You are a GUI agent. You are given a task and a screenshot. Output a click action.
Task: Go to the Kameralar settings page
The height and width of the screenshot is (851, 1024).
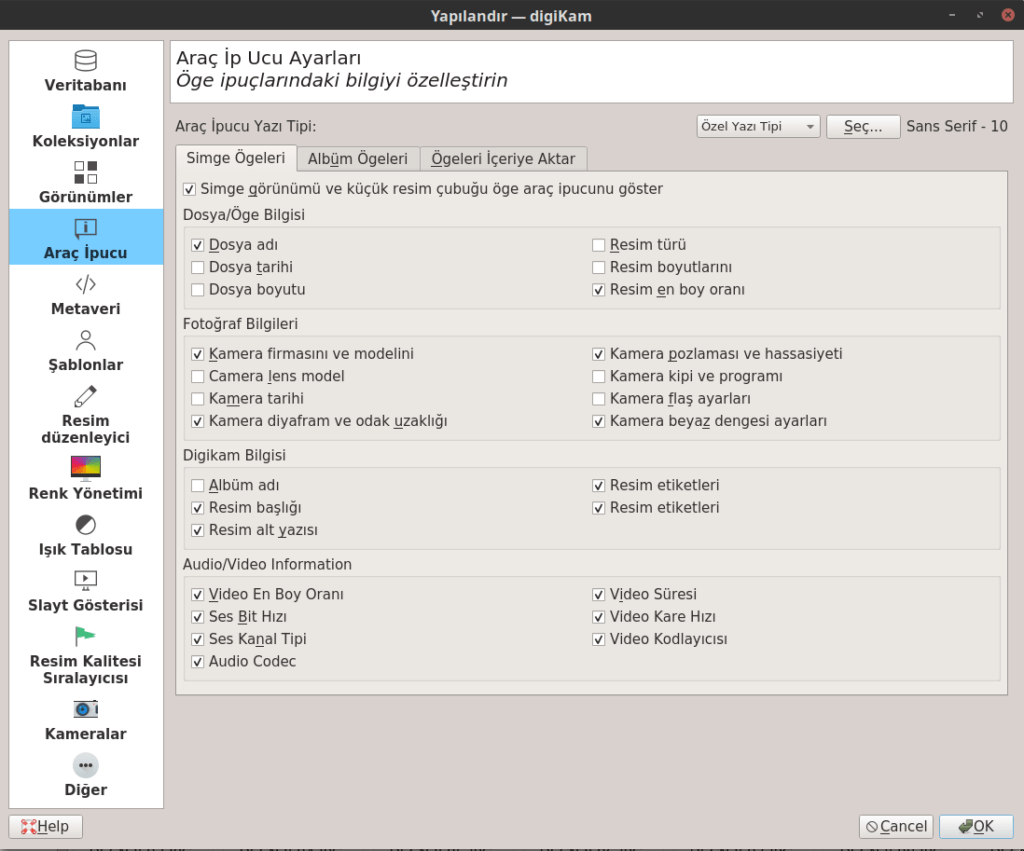point(86,718)
